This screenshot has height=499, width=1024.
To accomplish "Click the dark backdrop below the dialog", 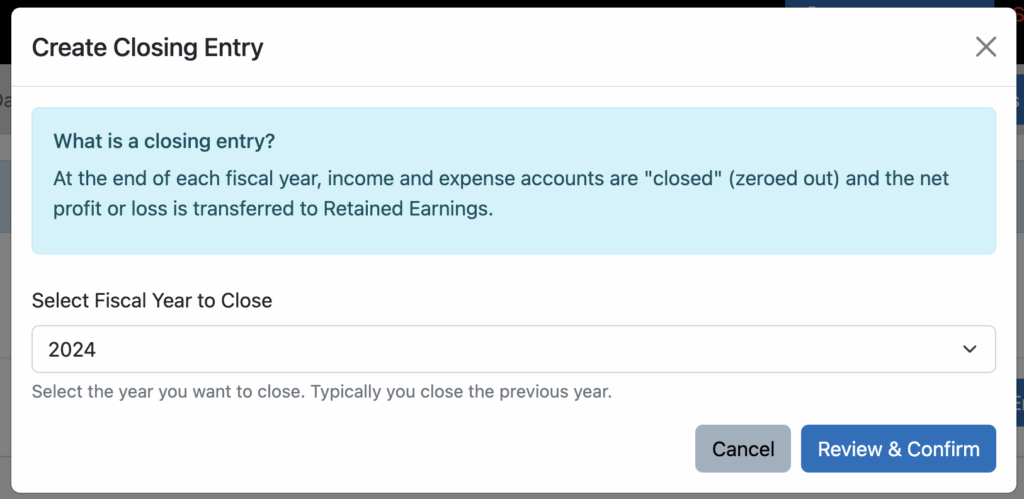I will tap(500, 495).
